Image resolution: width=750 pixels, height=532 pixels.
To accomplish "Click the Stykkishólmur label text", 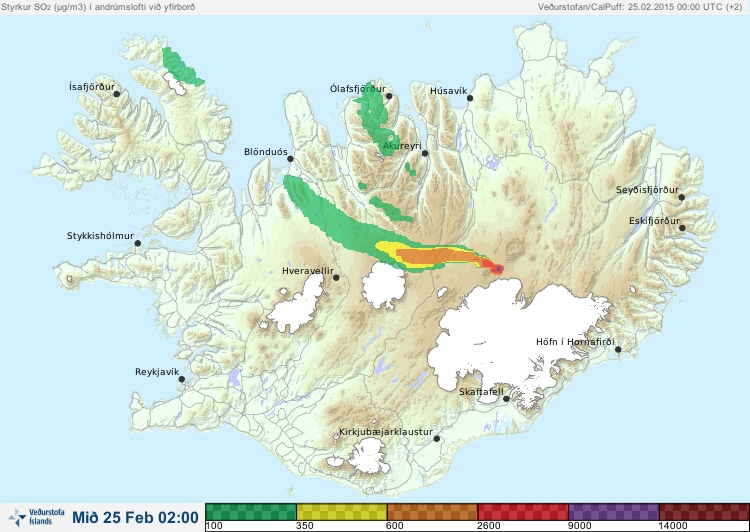I will pyautogui.click(x=100, y=236).
